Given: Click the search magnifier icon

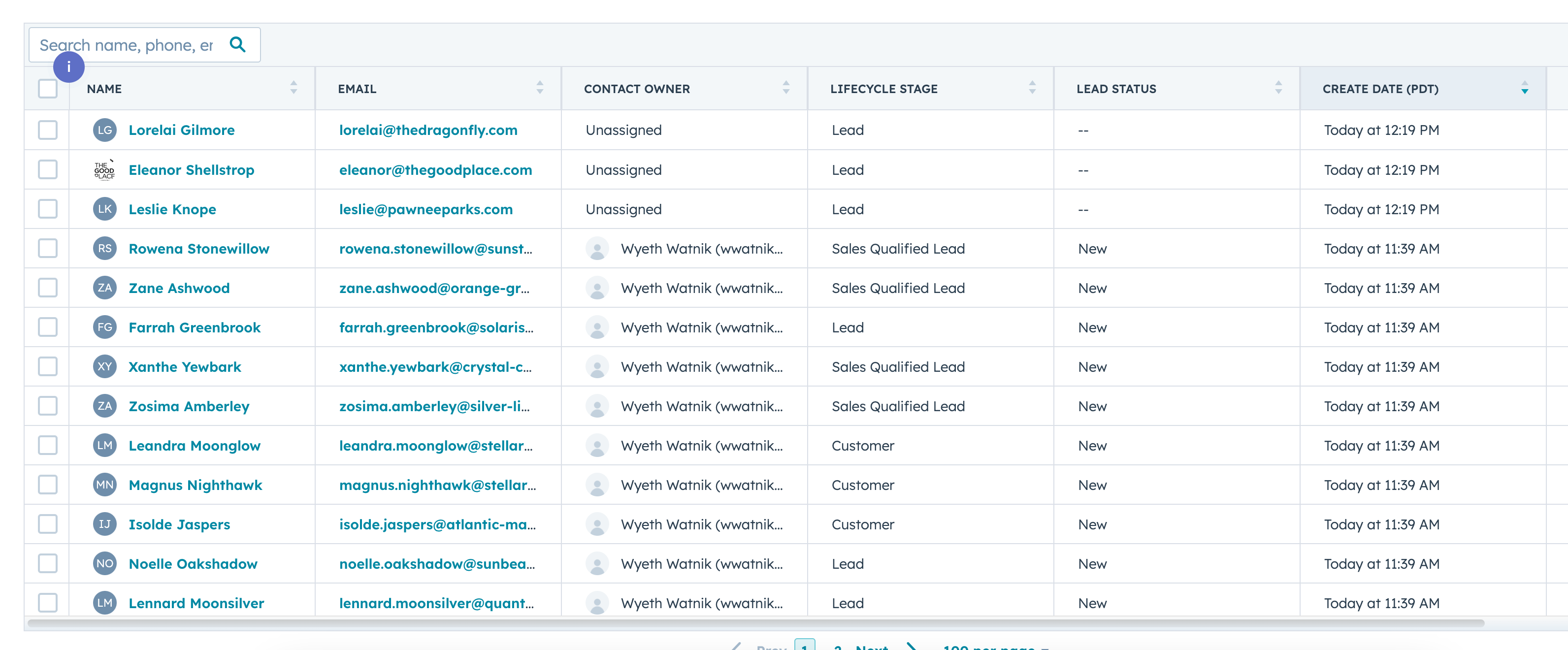Looking at the screenshot, I should pos(238,44).
